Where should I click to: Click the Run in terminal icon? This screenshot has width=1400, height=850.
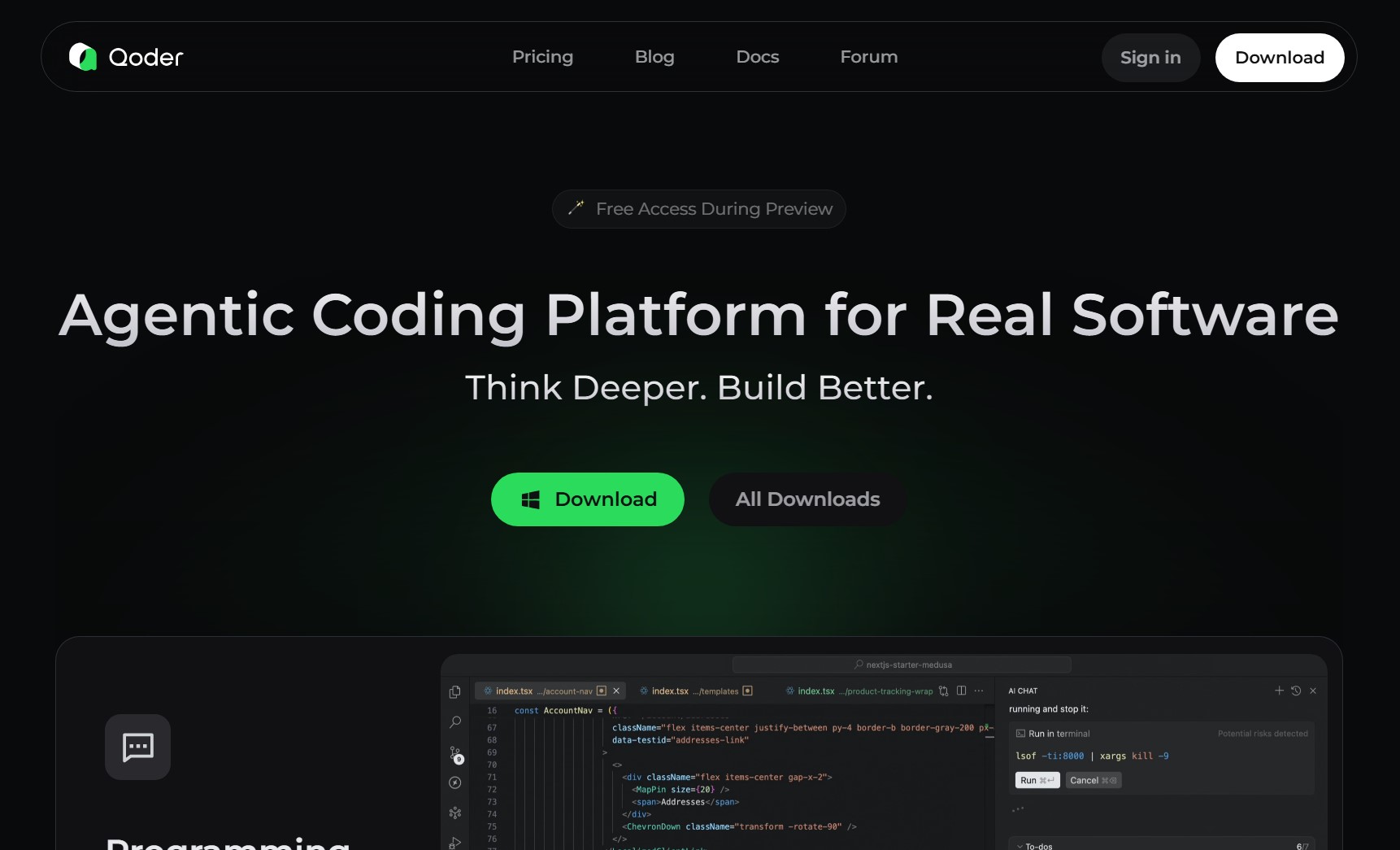[x=1020, y=734]
